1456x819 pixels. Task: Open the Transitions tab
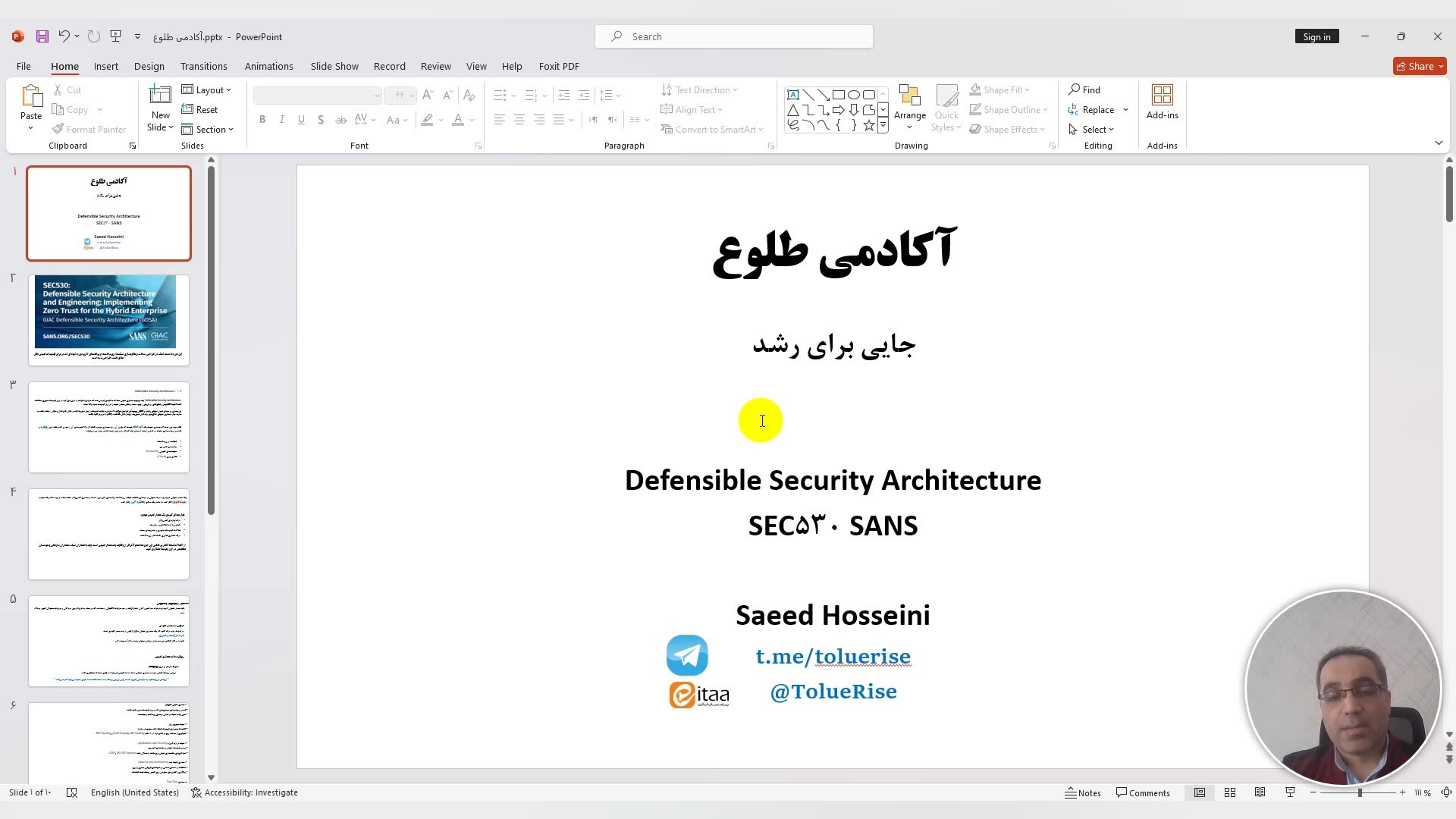tap(203, 66)
